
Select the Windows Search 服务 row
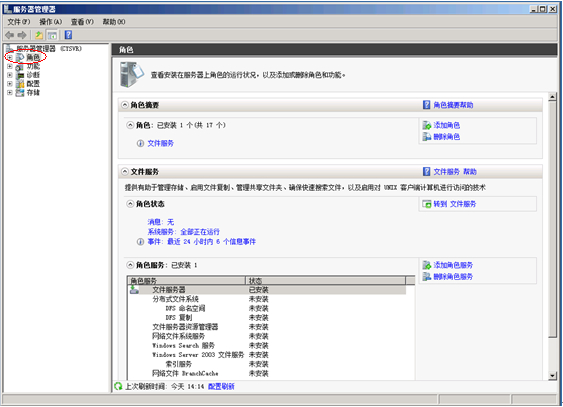point(267,346)
